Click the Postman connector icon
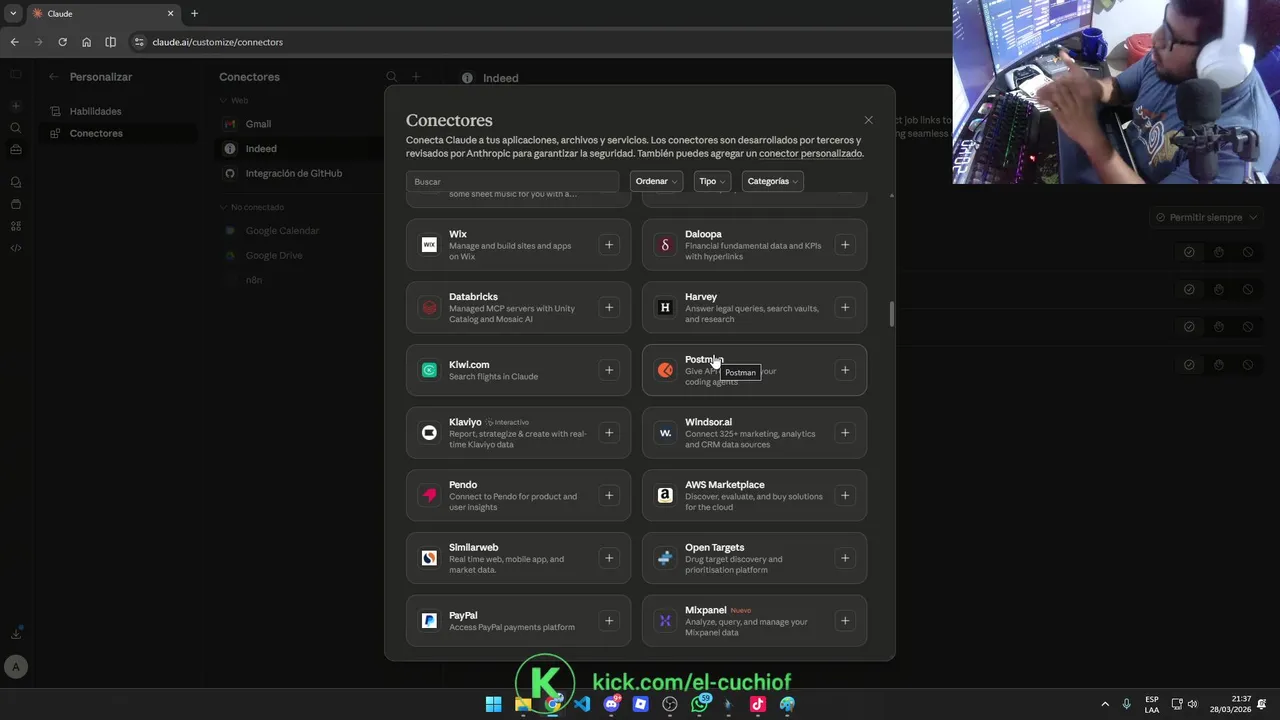1280x720 pixels. coord(665,370)
